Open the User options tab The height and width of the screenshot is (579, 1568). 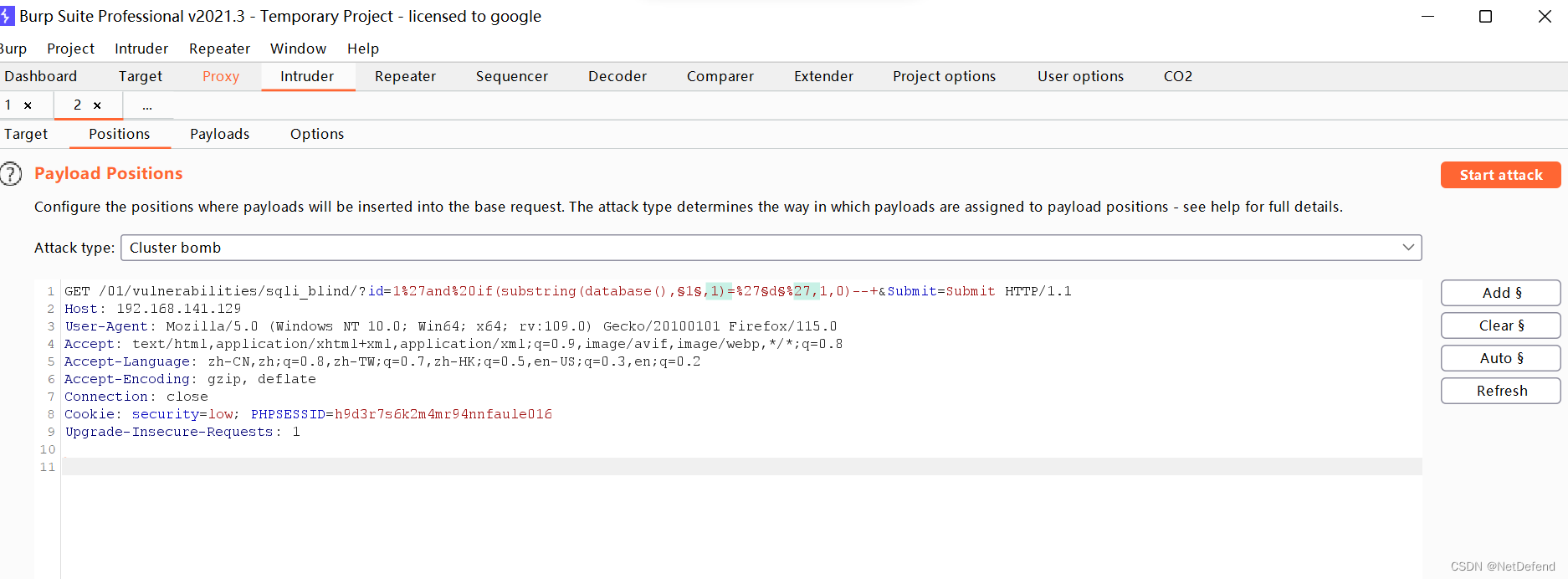click(1080, 76)
